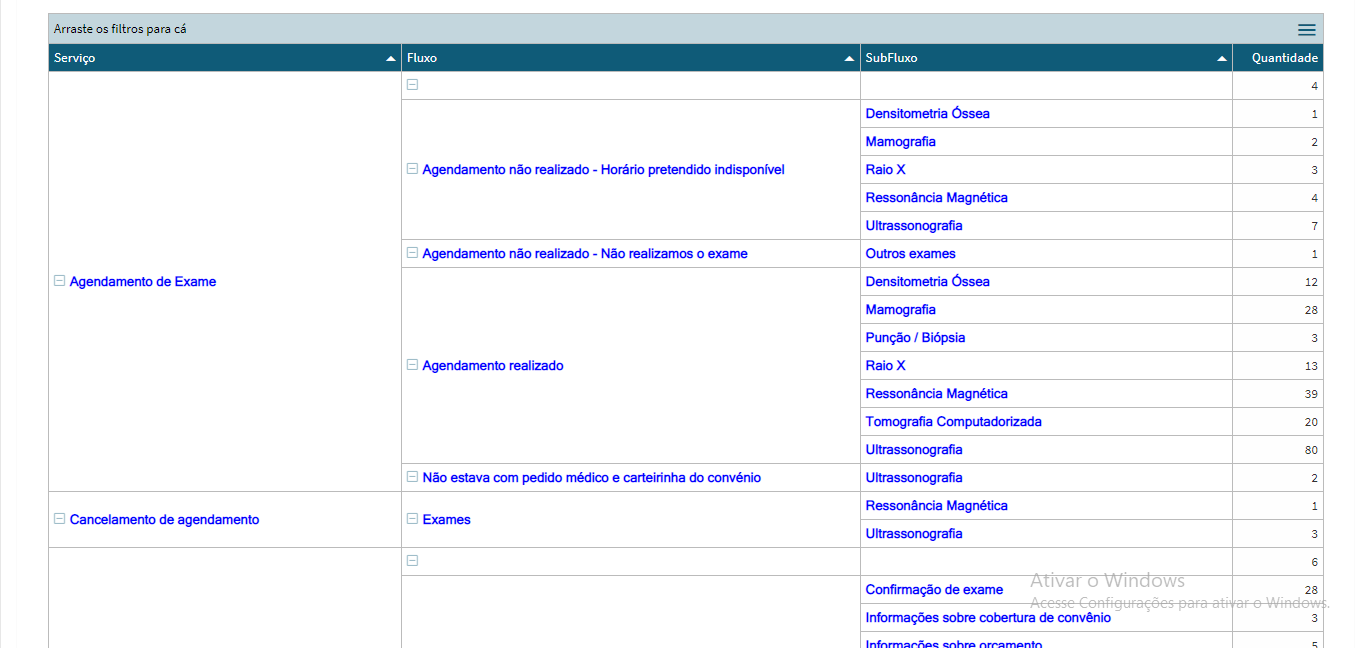Click the quantity value 13
The width and height of the screenshot is (1365, 648).
(1311, 366)
